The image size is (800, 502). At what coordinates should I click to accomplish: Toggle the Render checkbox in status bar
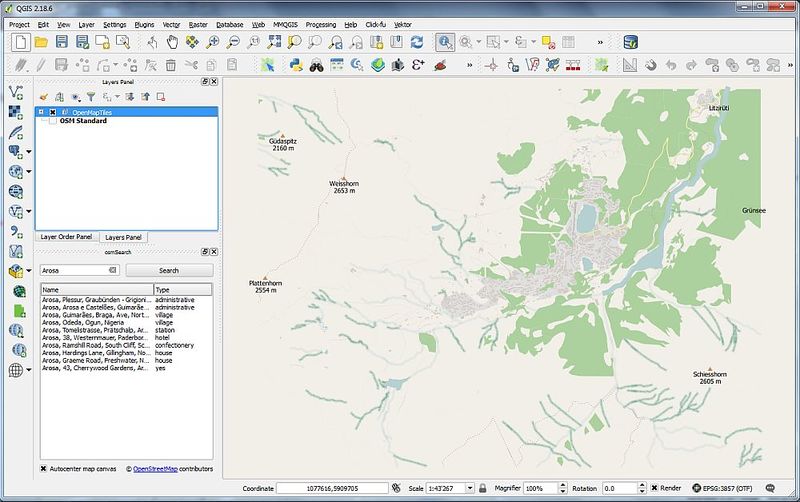click(x=654, y=488)
